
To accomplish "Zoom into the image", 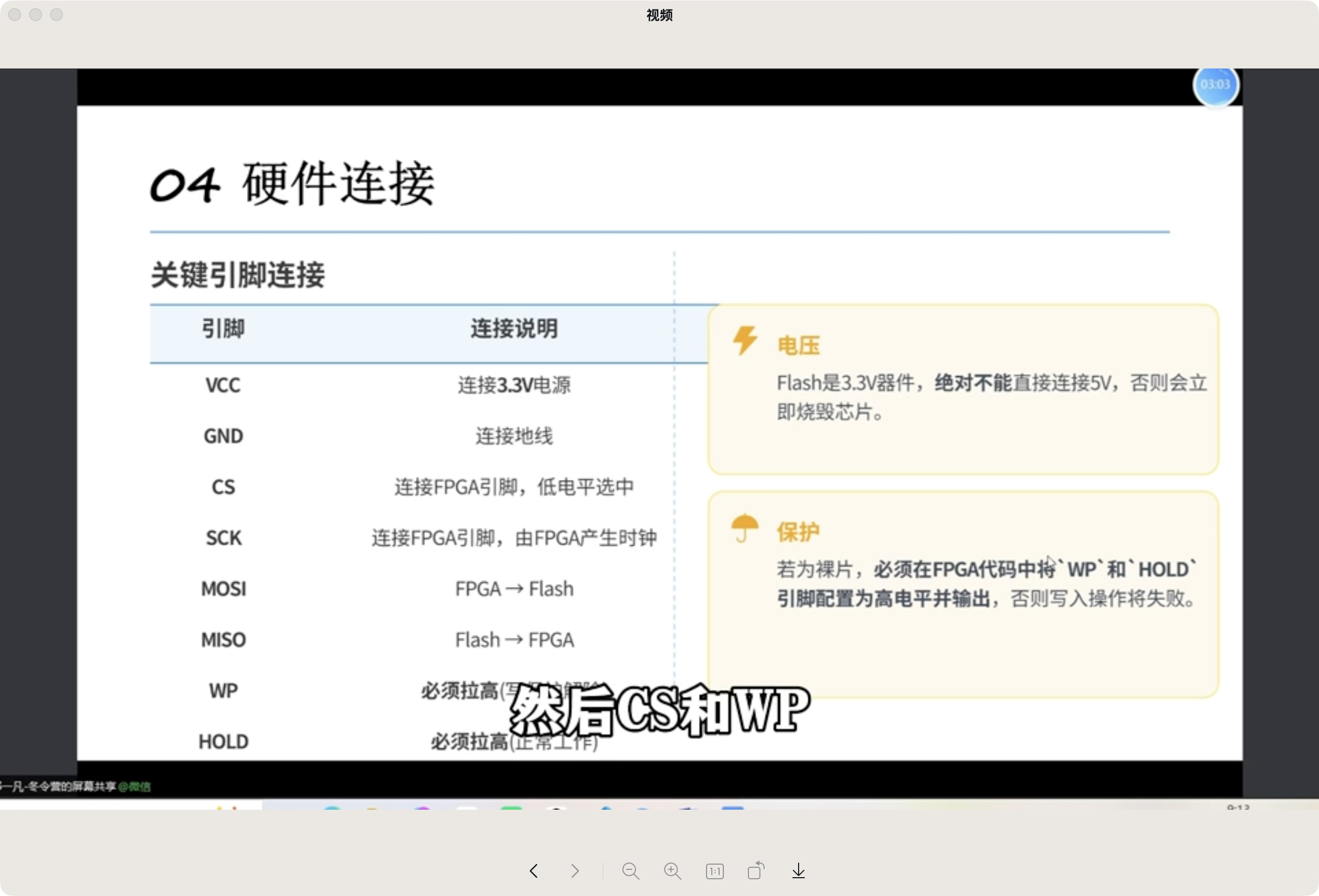I will click(673, 871).
